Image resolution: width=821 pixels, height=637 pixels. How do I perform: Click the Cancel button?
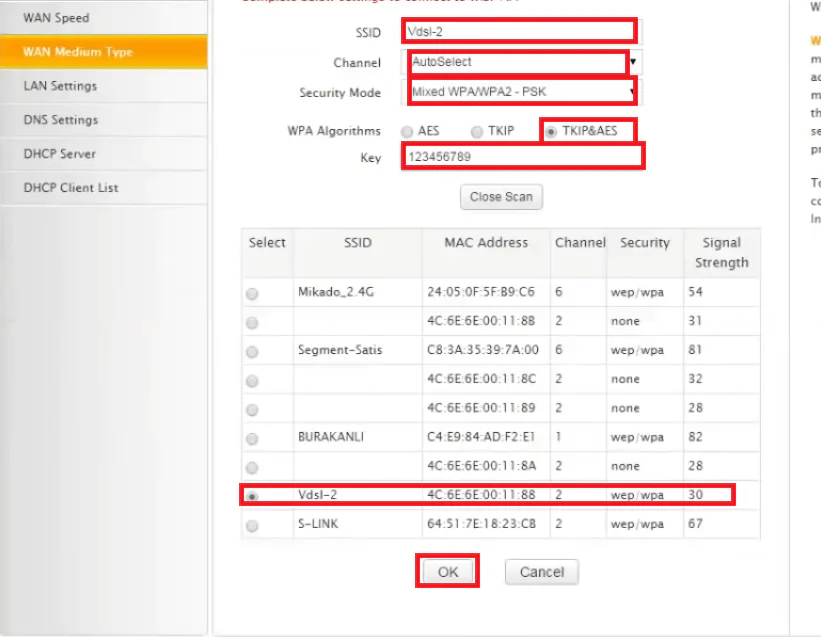point(541,572)
